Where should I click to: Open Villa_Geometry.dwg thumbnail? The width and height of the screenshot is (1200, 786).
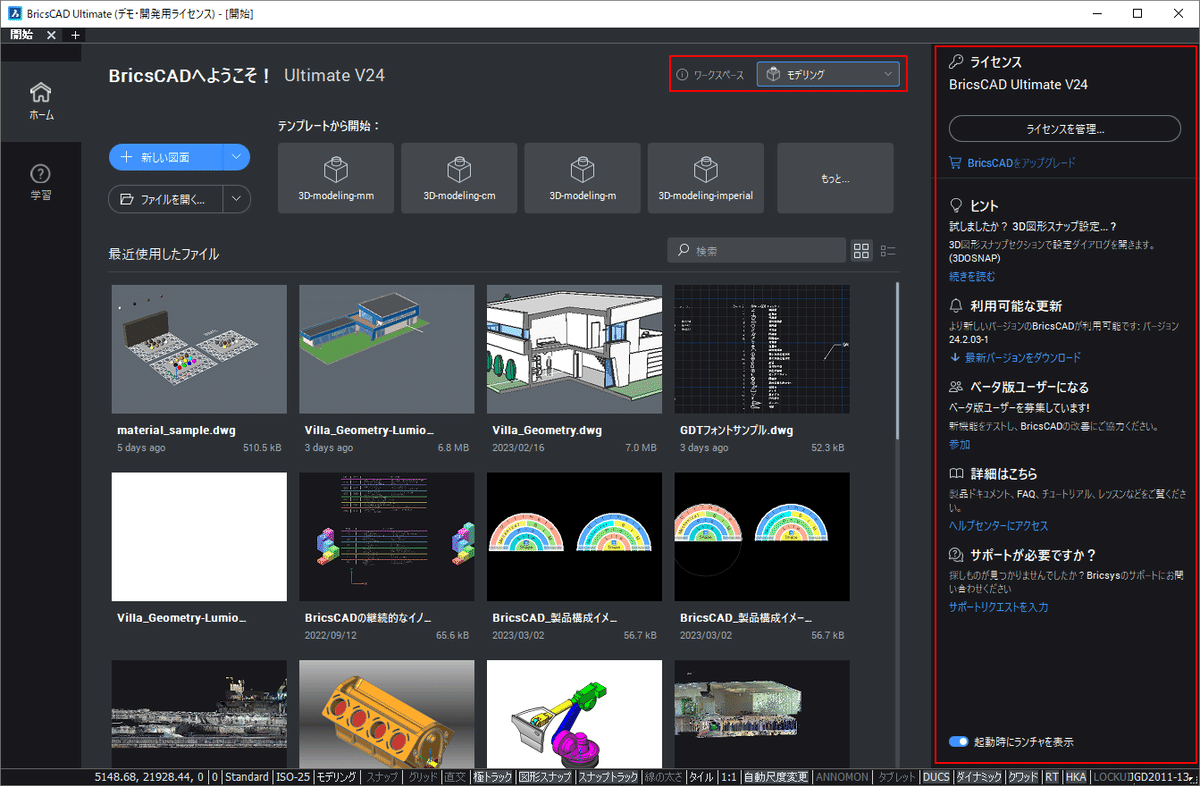574,349
